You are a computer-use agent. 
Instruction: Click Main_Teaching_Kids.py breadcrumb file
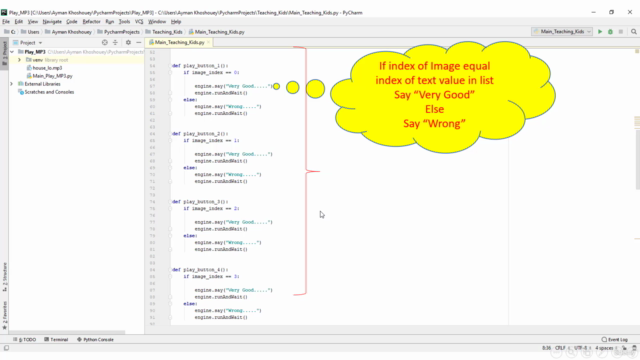216,32
